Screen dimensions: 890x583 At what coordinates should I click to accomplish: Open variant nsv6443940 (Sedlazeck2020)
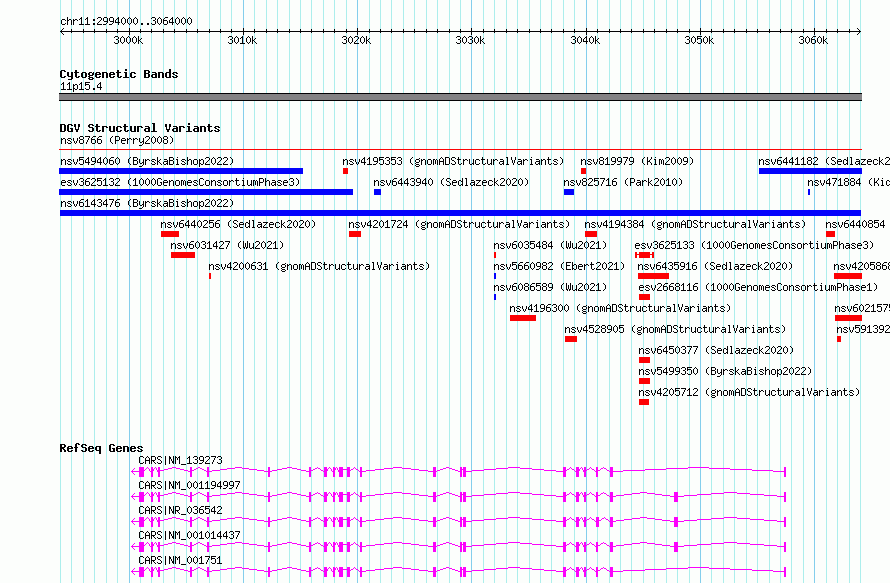pos(451,182)
